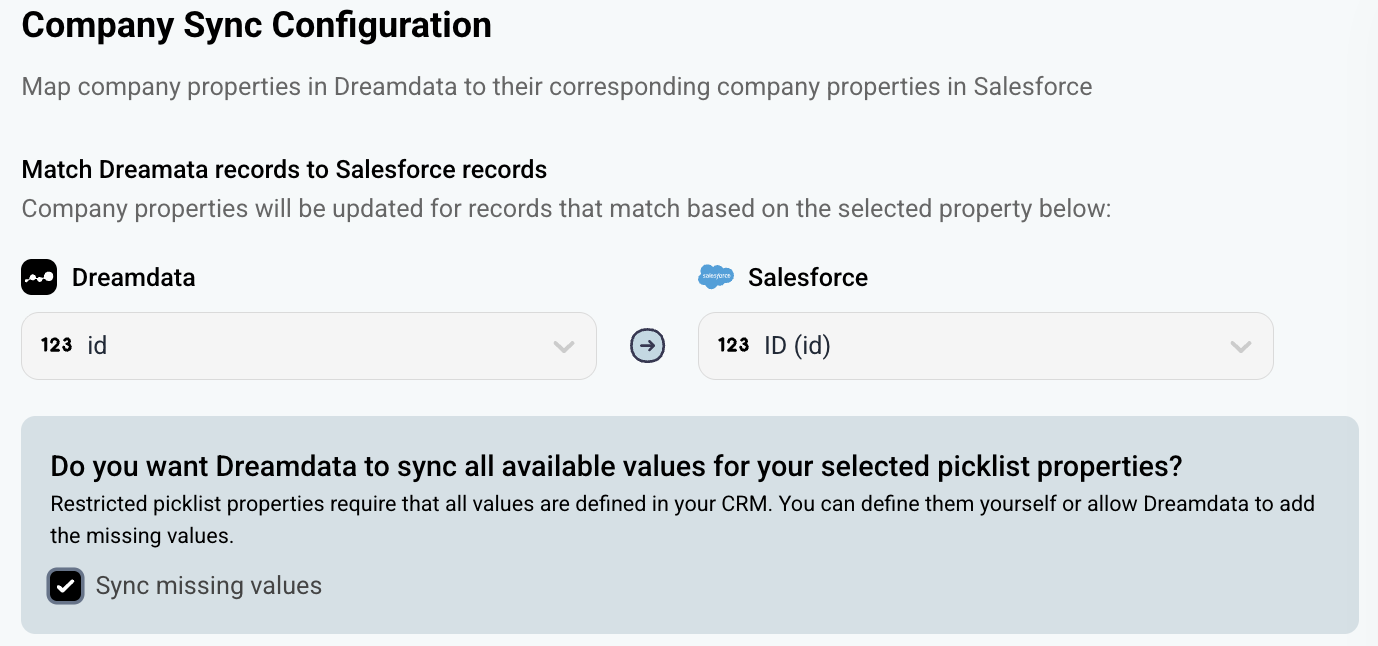Click the Salesforce cloud logo icon

pos(715,277)
